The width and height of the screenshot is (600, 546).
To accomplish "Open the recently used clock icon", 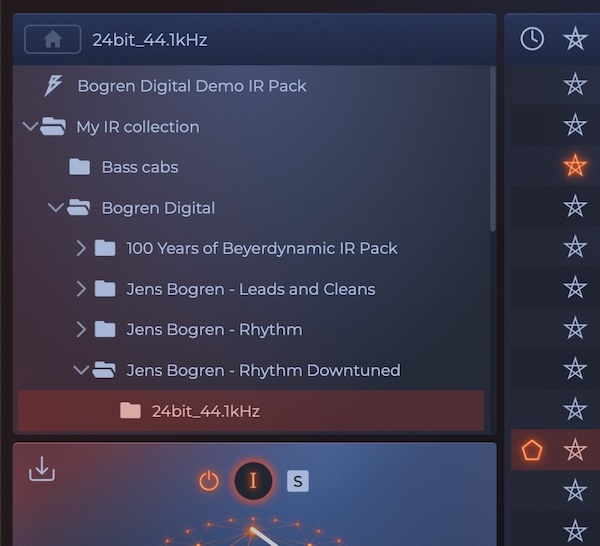I will coord(532,39).
